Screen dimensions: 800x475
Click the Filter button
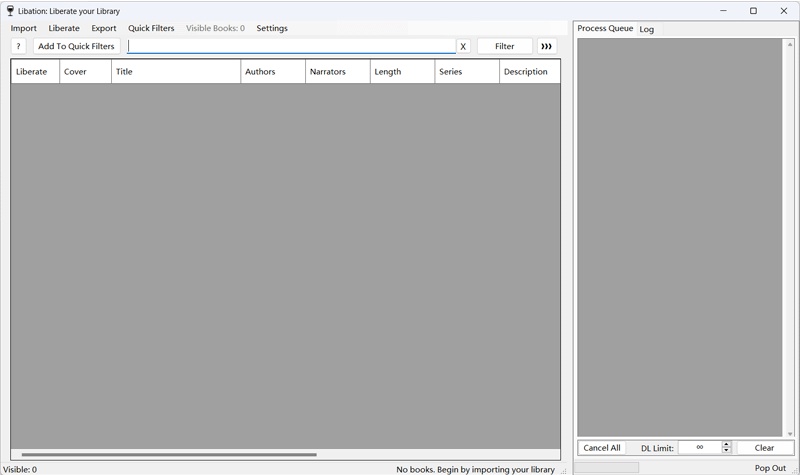click(x=505, y=46)
